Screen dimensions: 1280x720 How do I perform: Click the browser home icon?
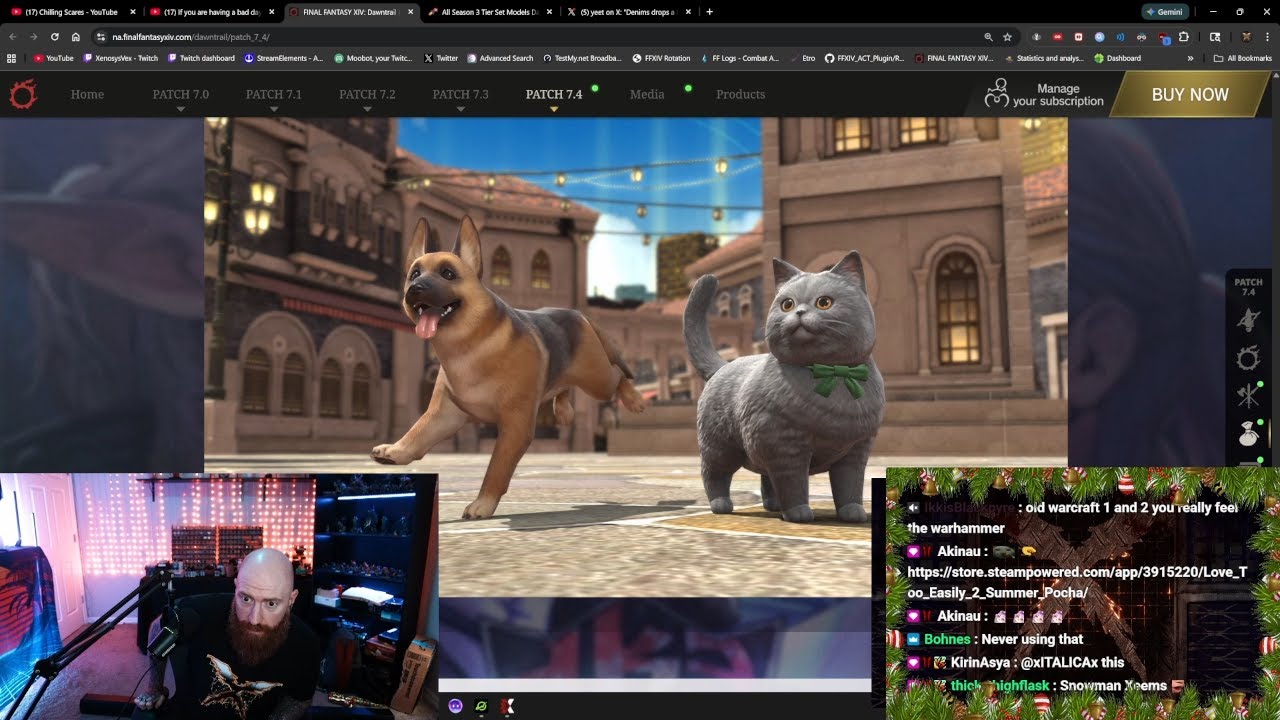[x=75, y=36]
